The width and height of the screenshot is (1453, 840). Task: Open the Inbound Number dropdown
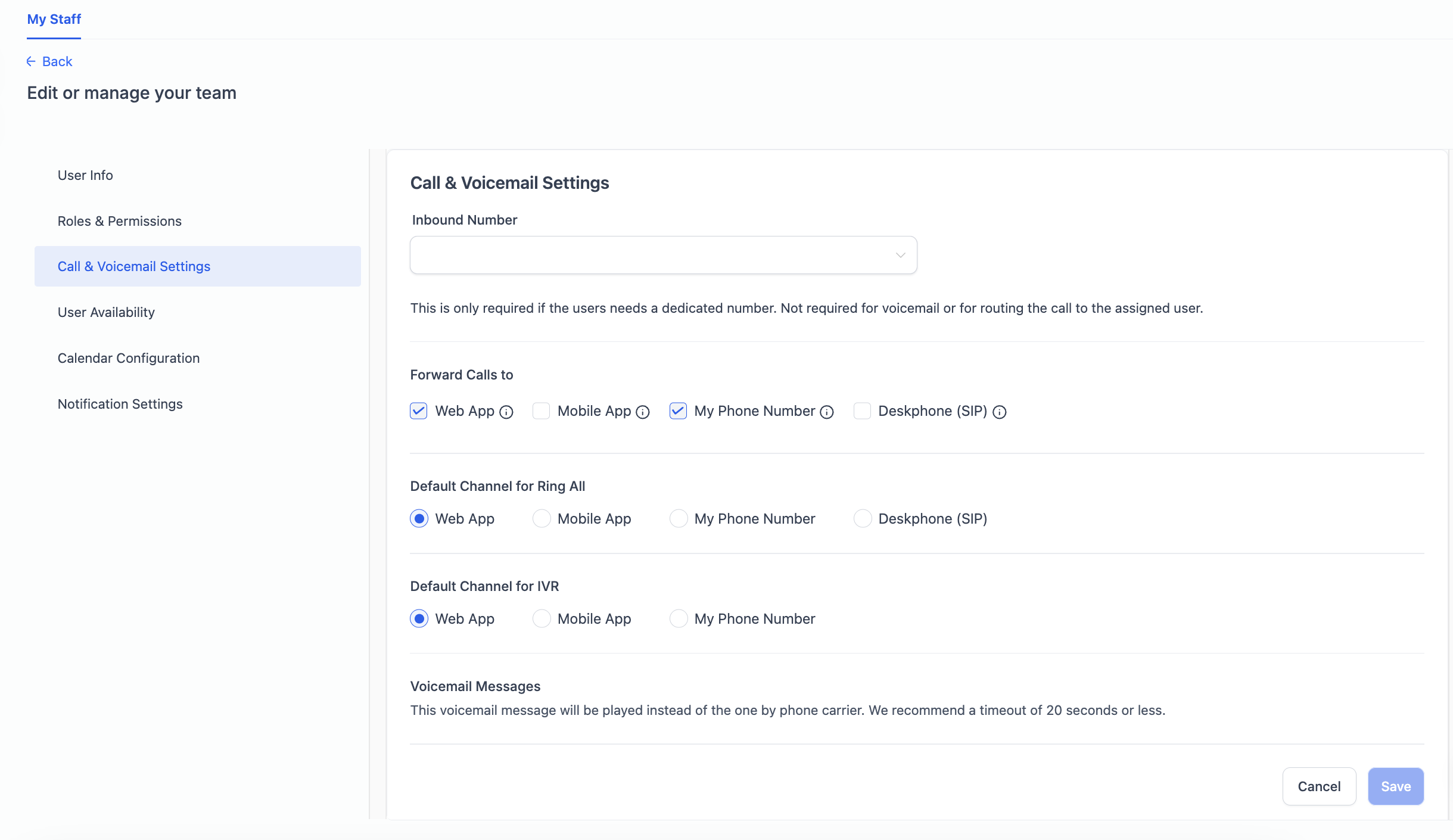pos(655,255)
